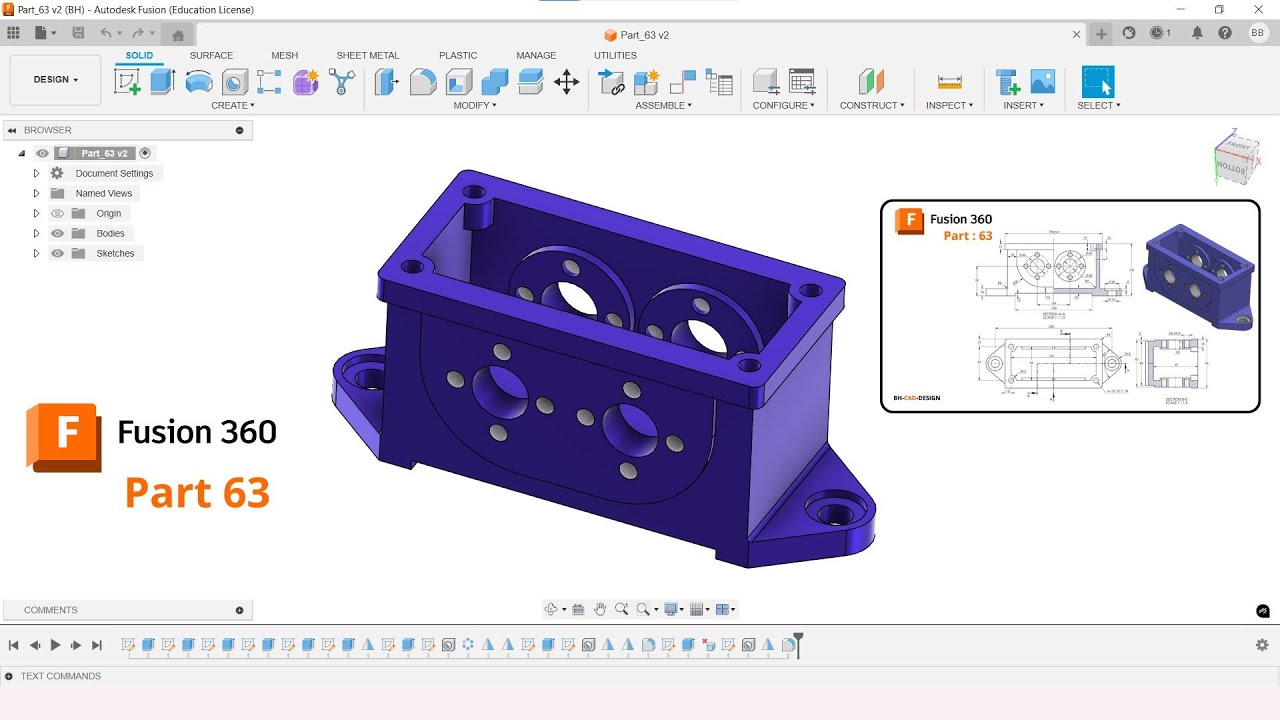
Task: Open the Help question mark icon
Action: pos(1225,33)
